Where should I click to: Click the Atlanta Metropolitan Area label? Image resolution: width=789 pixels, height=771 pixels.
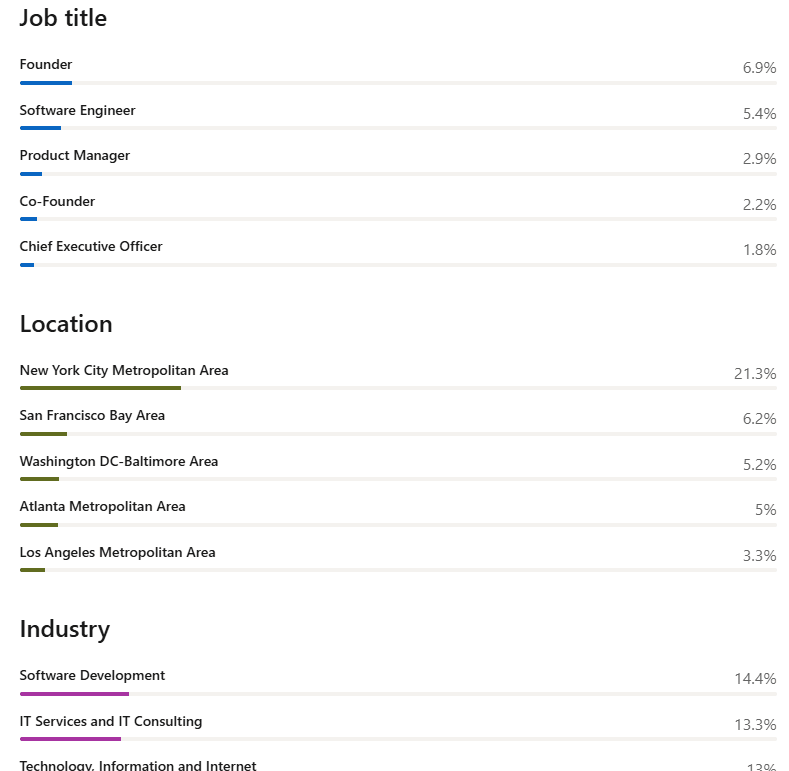point(102,507)
